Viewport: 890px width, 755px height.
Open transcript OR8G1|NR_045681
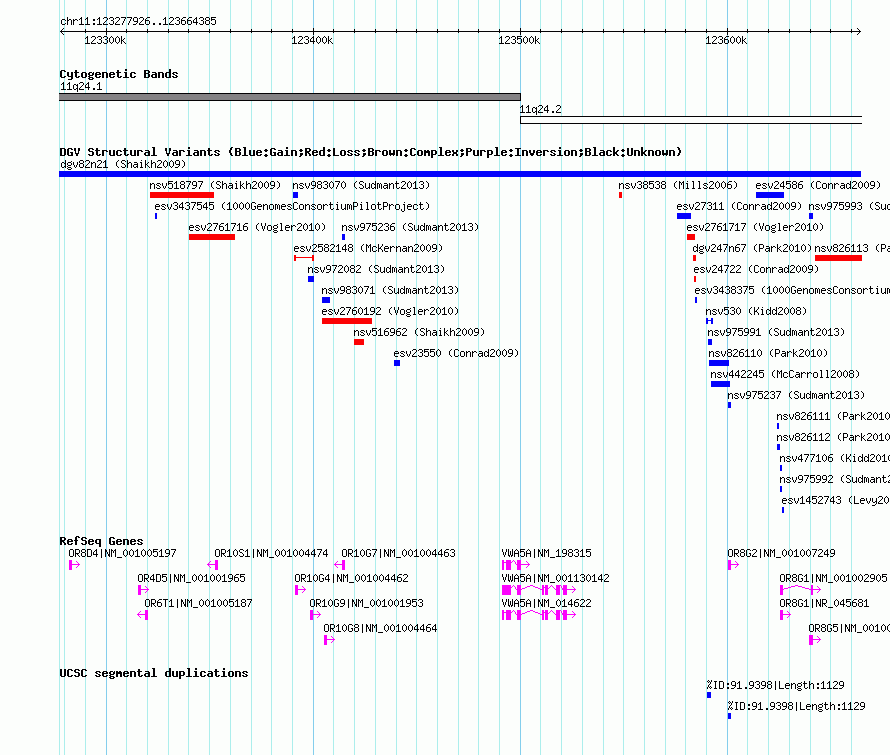[x=824, y=603]
